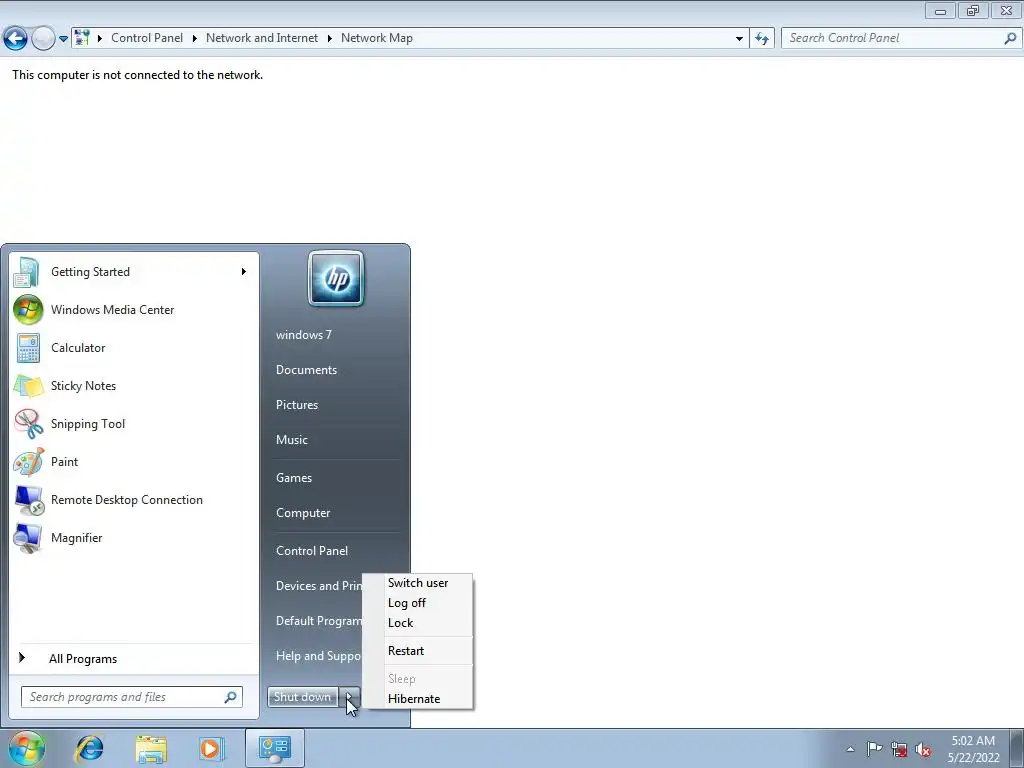Click the Start menu search magnifier icon

[230, 697]
